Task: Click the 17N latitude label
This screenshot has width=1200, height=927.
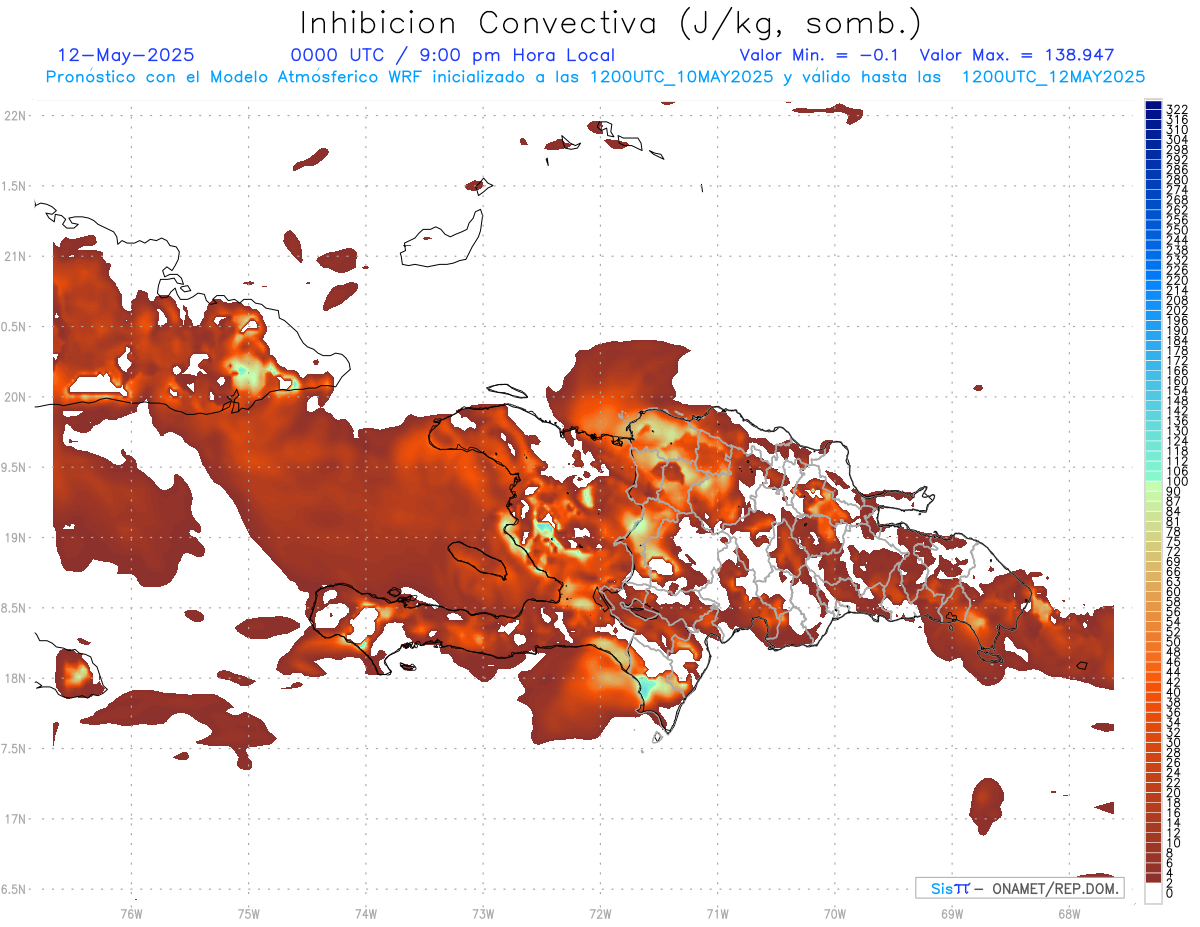Action: pyautogui.click(x=15, y=819)
